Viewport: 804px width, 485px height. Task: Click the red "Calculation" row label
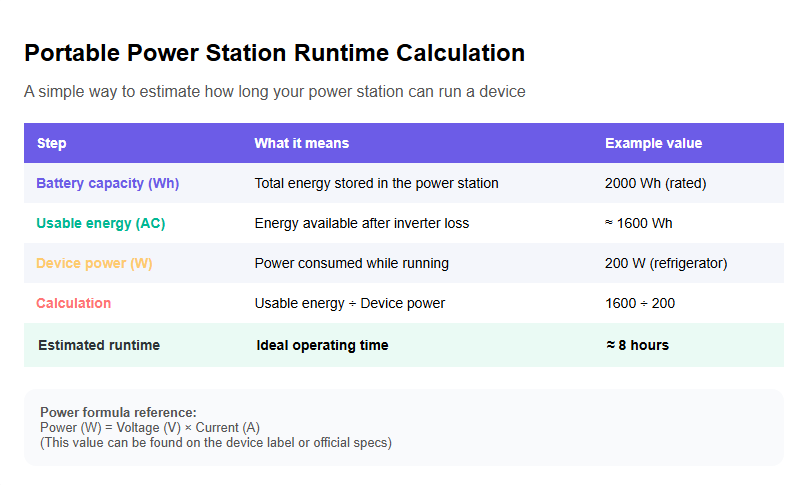(x=73, y=303)
